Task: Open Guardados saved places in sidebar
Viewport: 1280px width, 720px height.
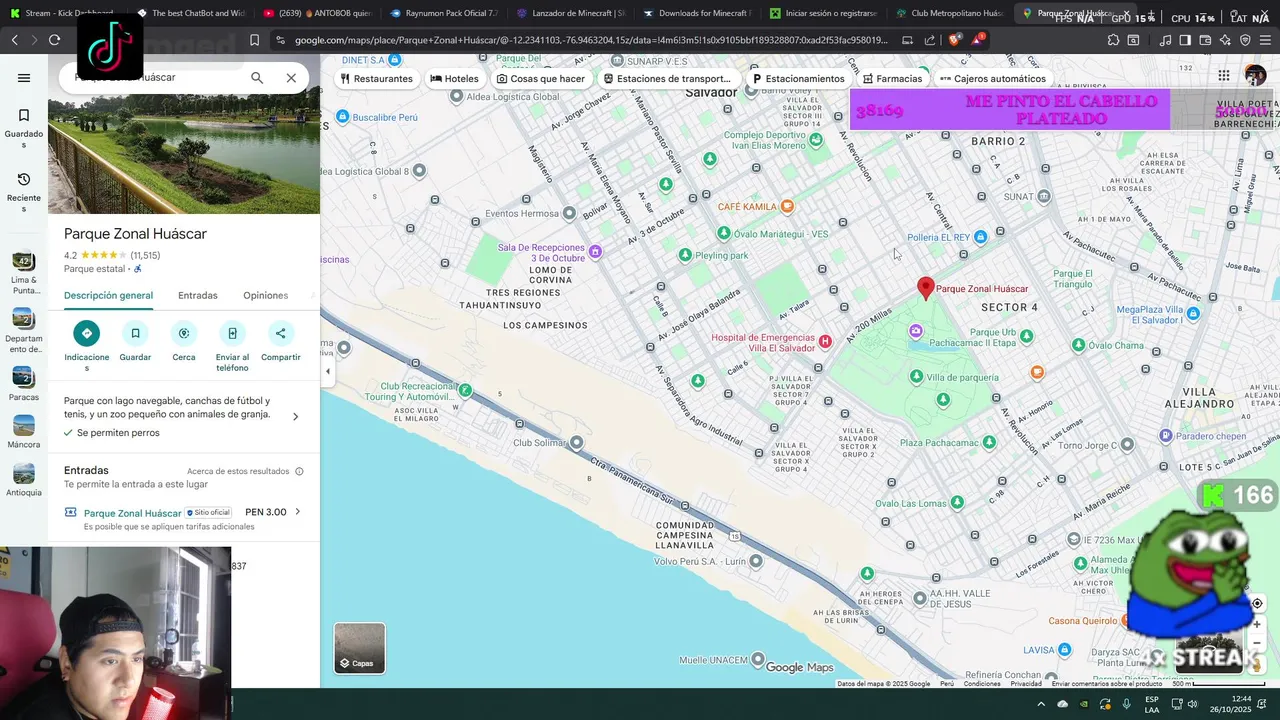Action: [24, 129]
